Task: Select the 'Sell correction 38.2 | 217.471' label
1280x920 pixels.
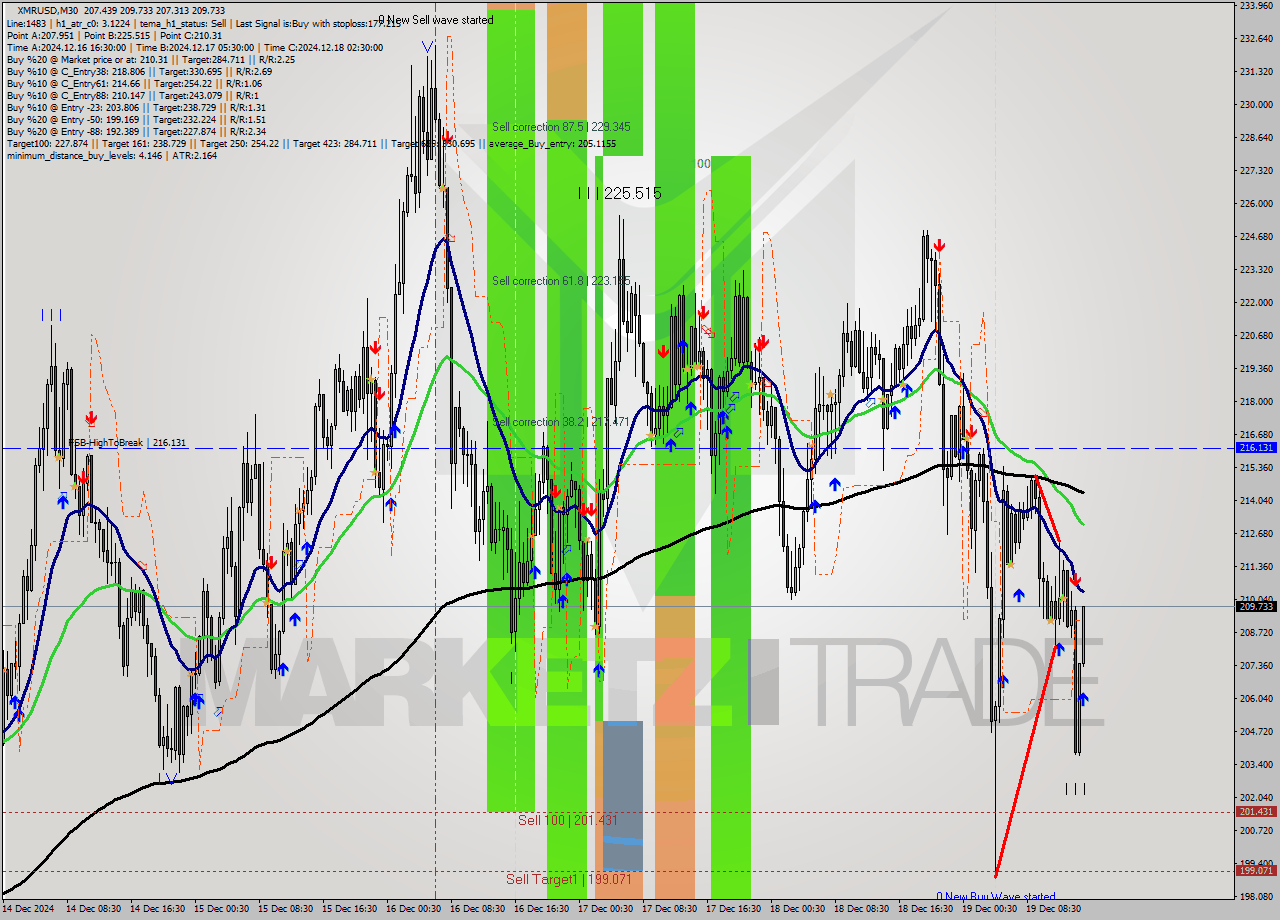Action: (561, 422)
